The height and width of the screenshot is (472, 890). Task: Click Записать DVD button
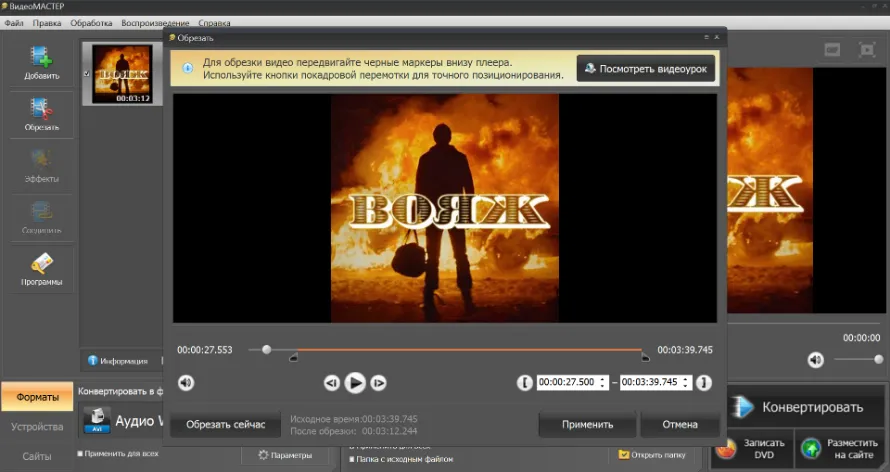tap(752, 449)
